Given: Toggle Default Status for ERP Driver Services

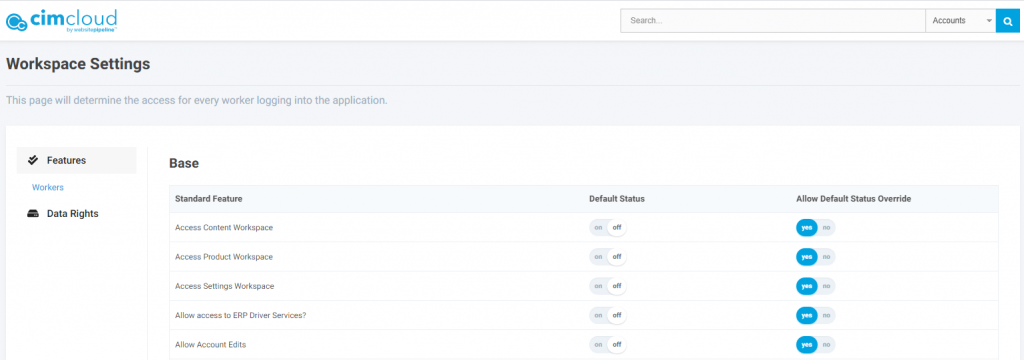Looking at the screenshot, I should point(608,316).
